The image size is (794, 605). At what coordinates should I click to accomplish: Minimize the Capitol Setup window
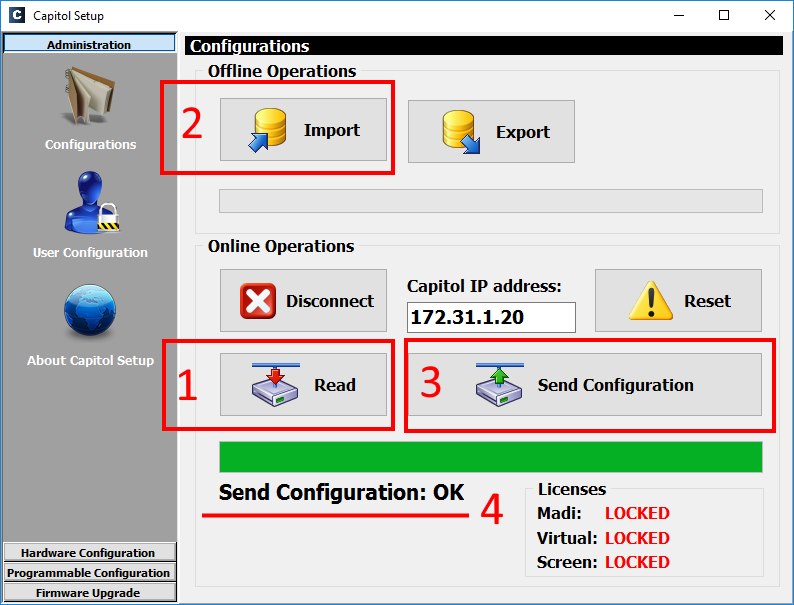[x=679, y=15]
